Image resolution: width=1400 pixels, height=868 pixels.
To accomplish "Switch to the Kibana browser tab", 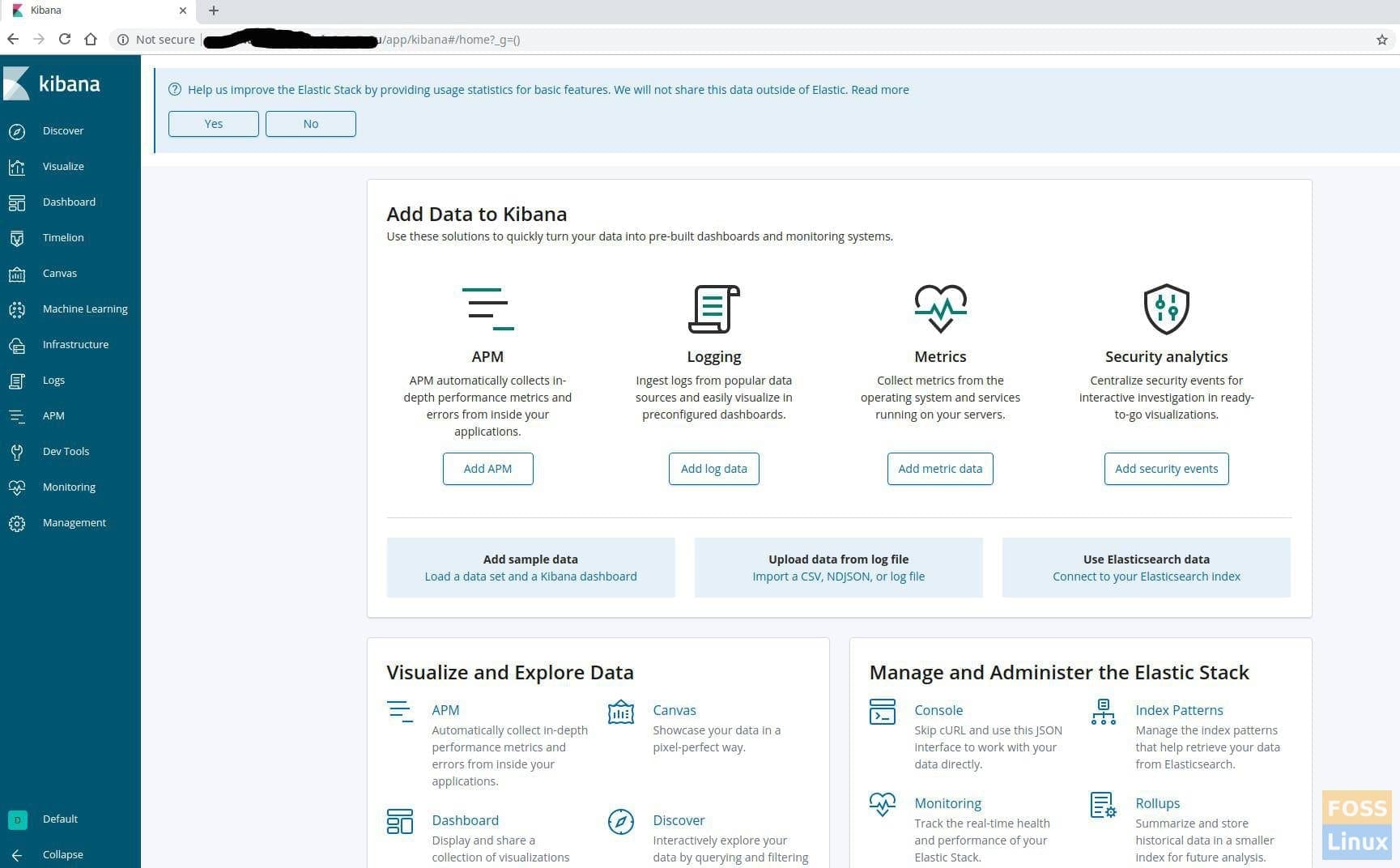I will pos(97,11).
